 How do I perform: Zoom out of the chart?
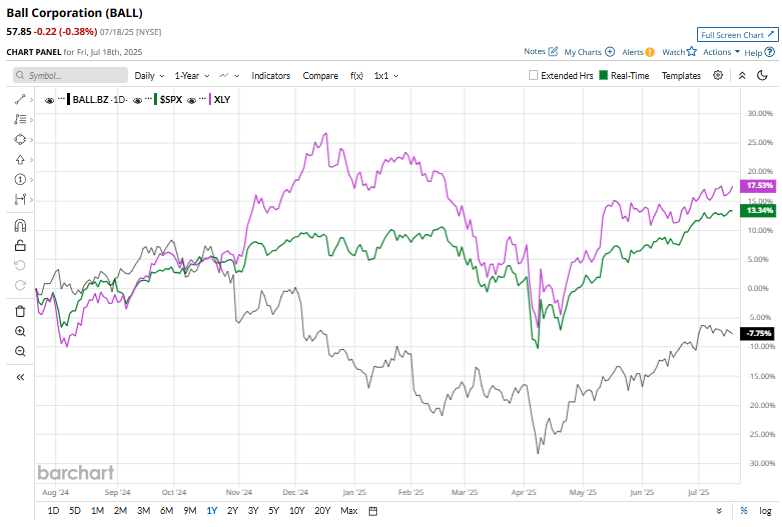coord(20,351)
